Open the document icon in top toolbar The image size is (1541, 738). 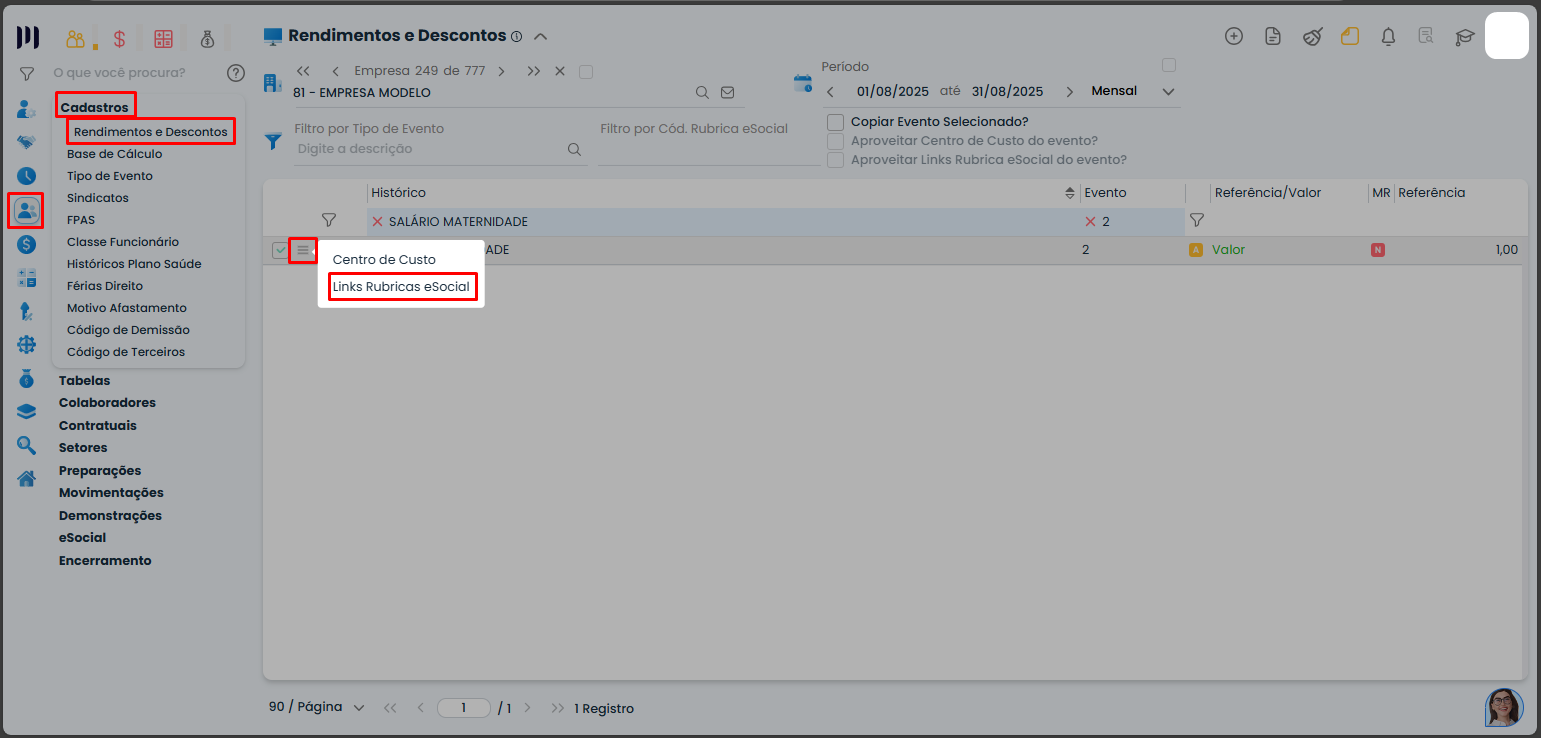[1273, 36]
